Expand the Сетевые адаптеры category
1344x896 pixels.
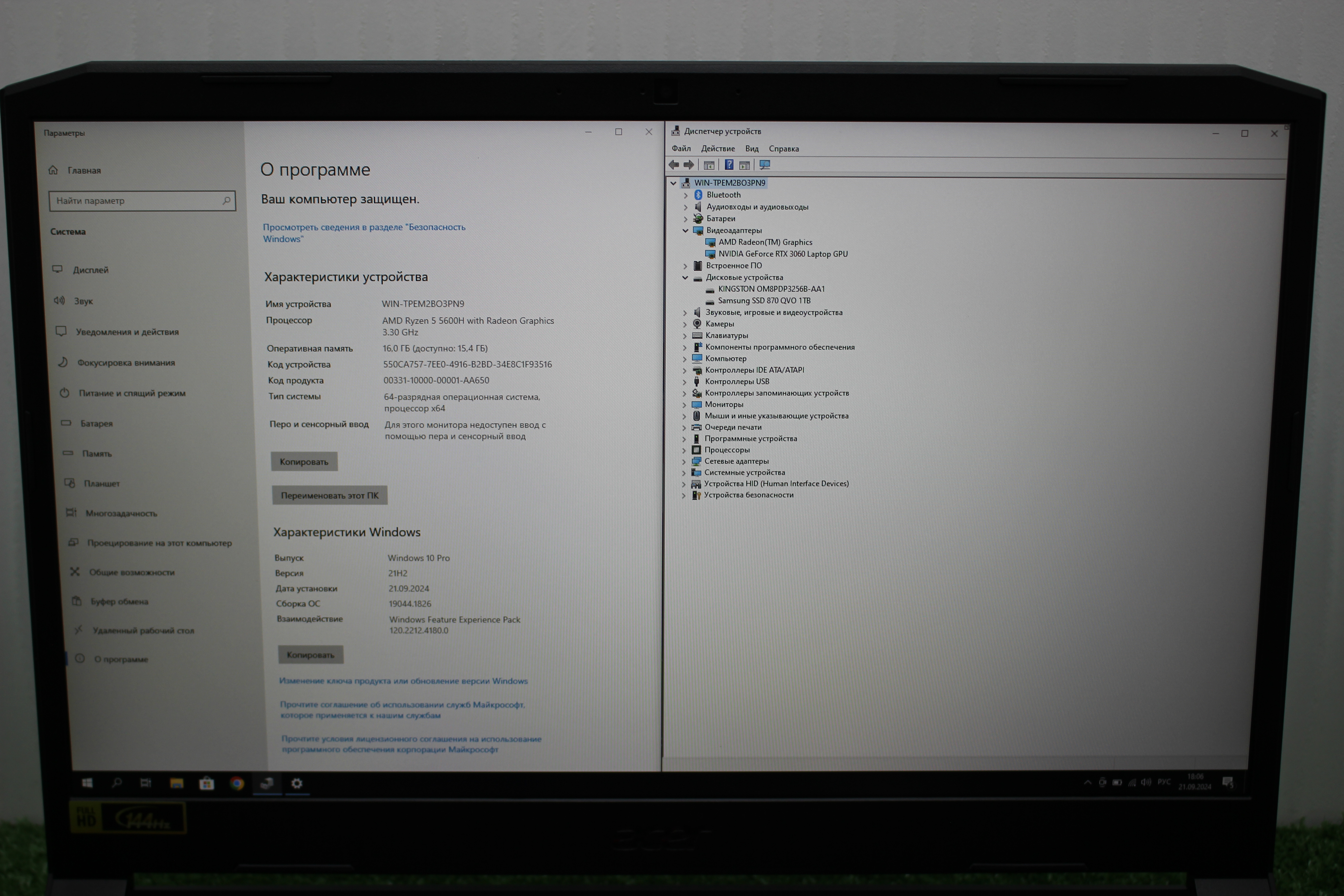pyautogui.click(x=684, y=462)
